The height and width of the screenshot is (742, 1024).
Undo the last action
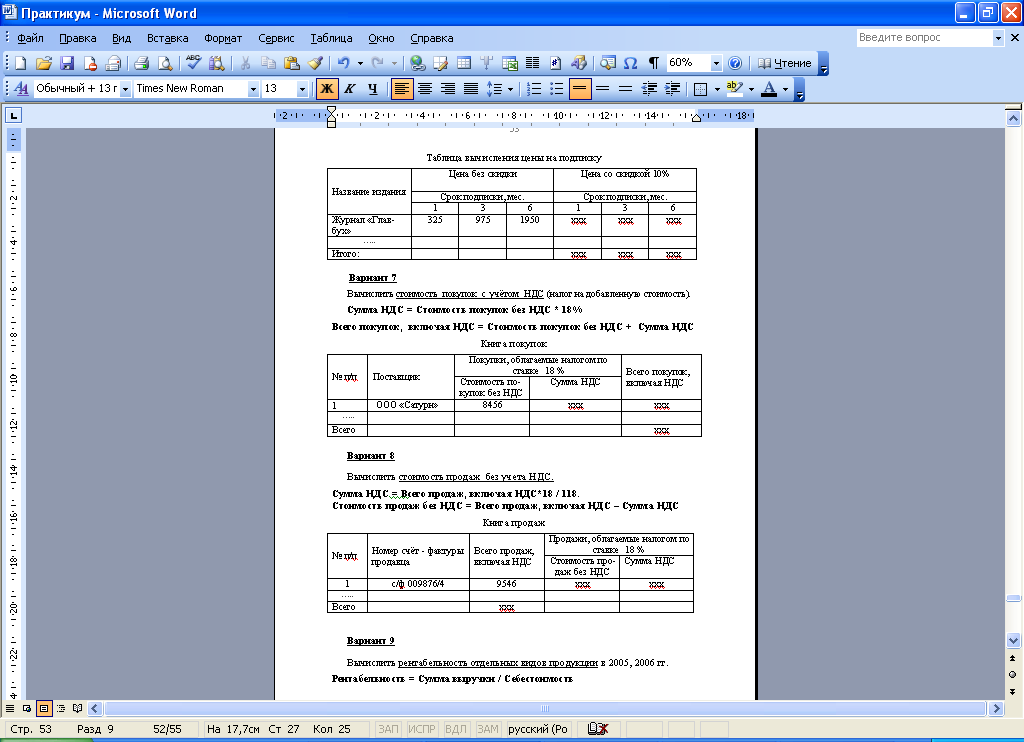coord(344,63)
